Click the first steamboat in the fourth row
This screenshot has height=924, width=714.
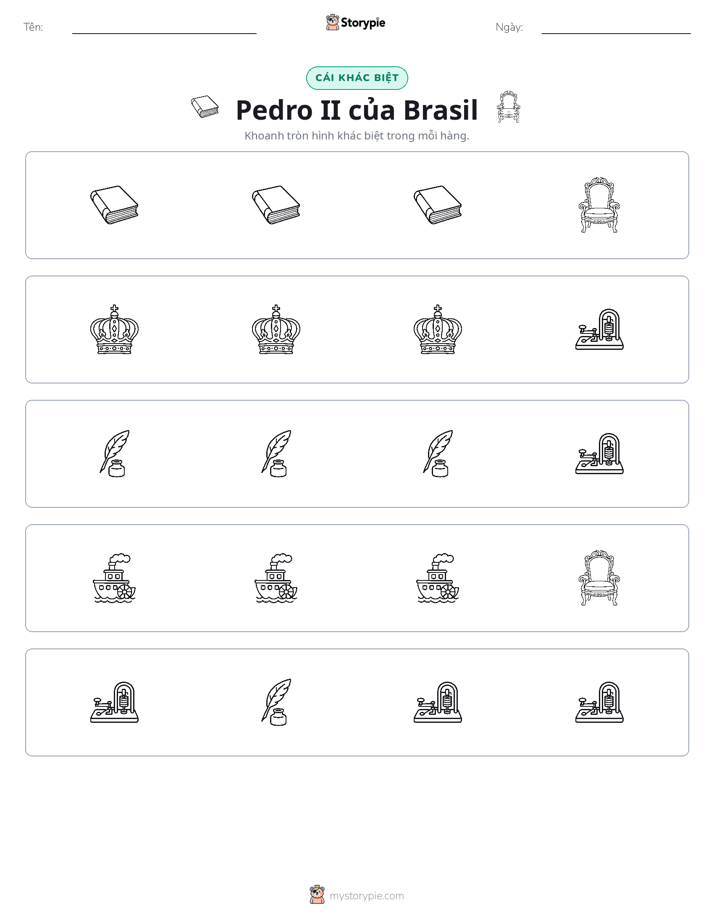click(114, 578)
